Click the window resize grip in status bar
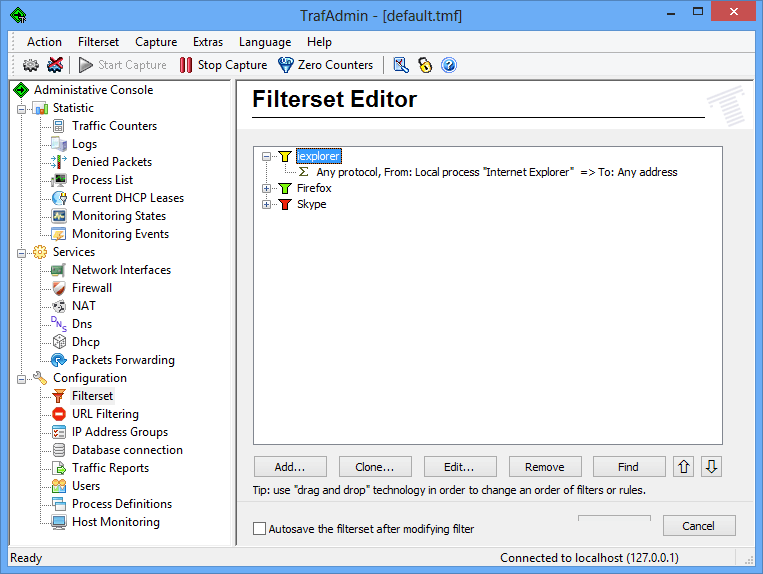 [x=749, y=560]
